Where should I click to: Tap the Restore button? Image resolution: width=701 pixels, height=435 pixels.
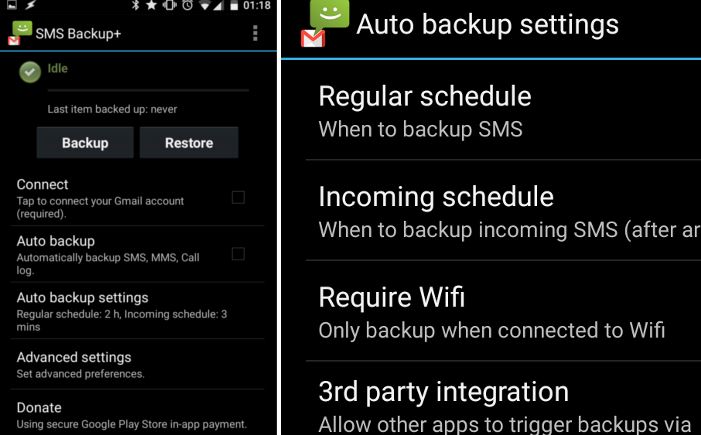(x=189, y=143)
